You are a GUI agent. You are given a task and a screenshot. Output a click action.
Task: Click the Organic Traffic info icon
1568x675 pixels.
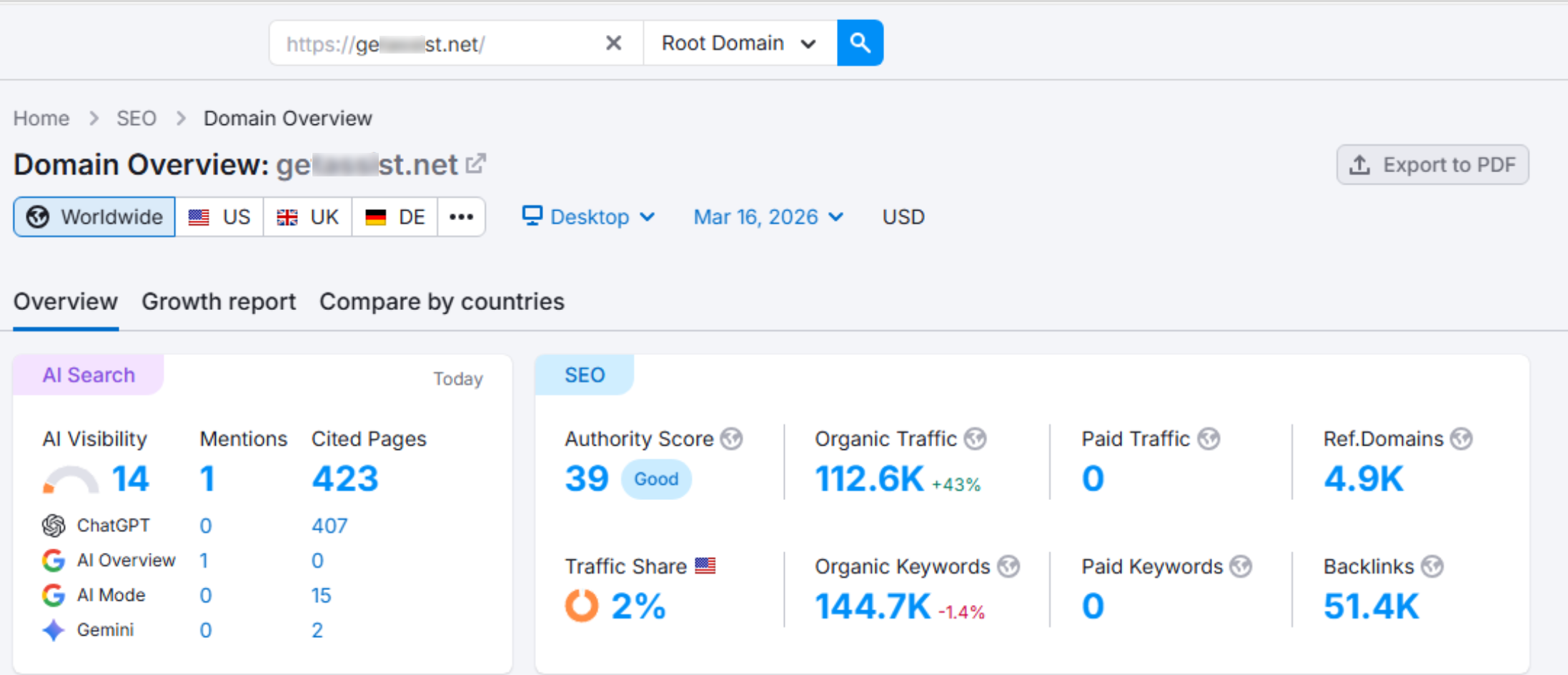coord(977,439)
